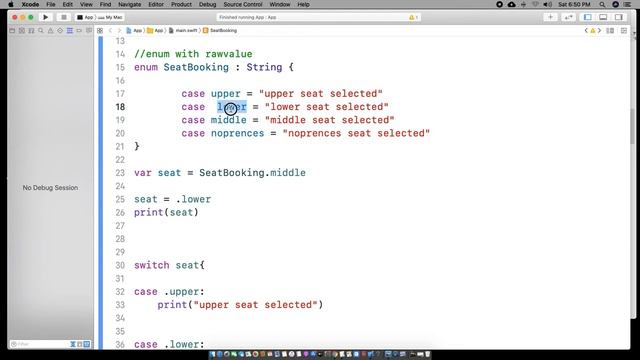Open the Source Control navigator icon

point(22,31)
